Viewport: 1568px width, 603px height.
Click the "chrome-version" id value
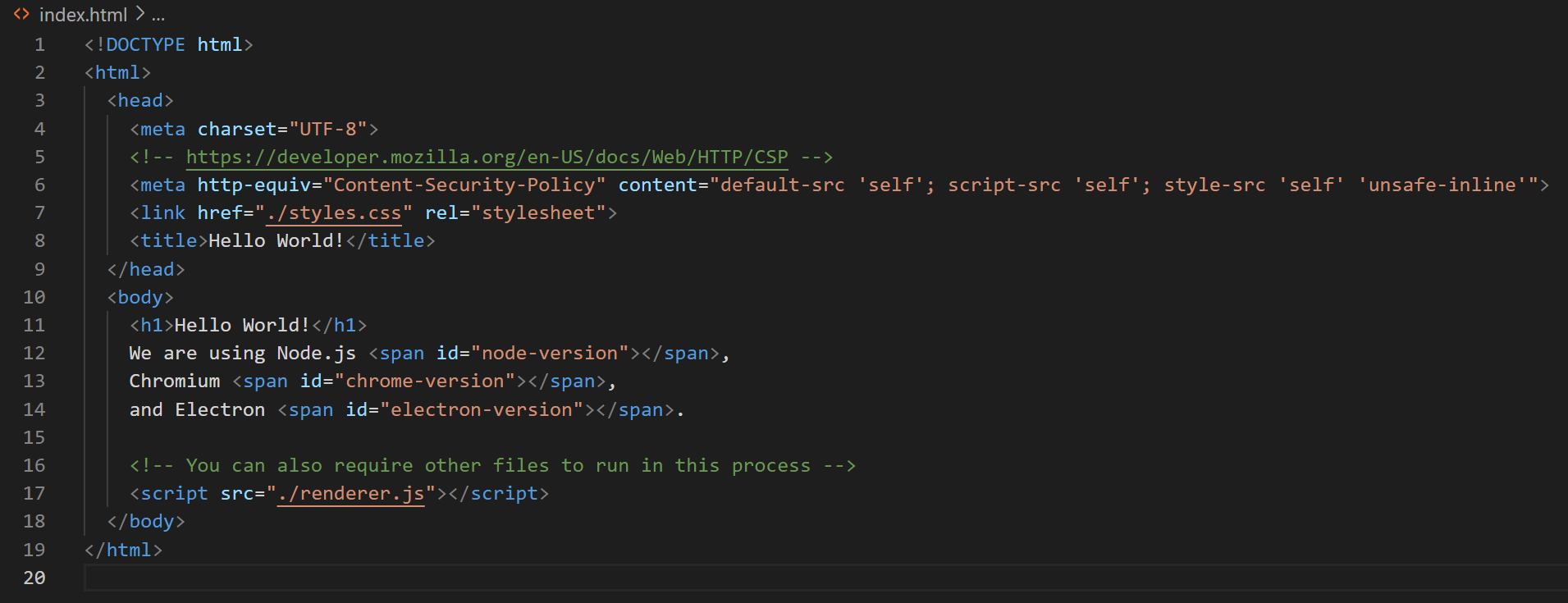tap(424, 381)
